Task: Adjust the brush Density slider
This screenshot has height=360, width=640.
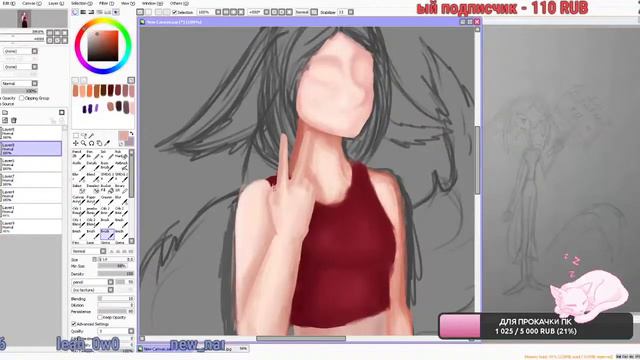Action: pos(116,274)
